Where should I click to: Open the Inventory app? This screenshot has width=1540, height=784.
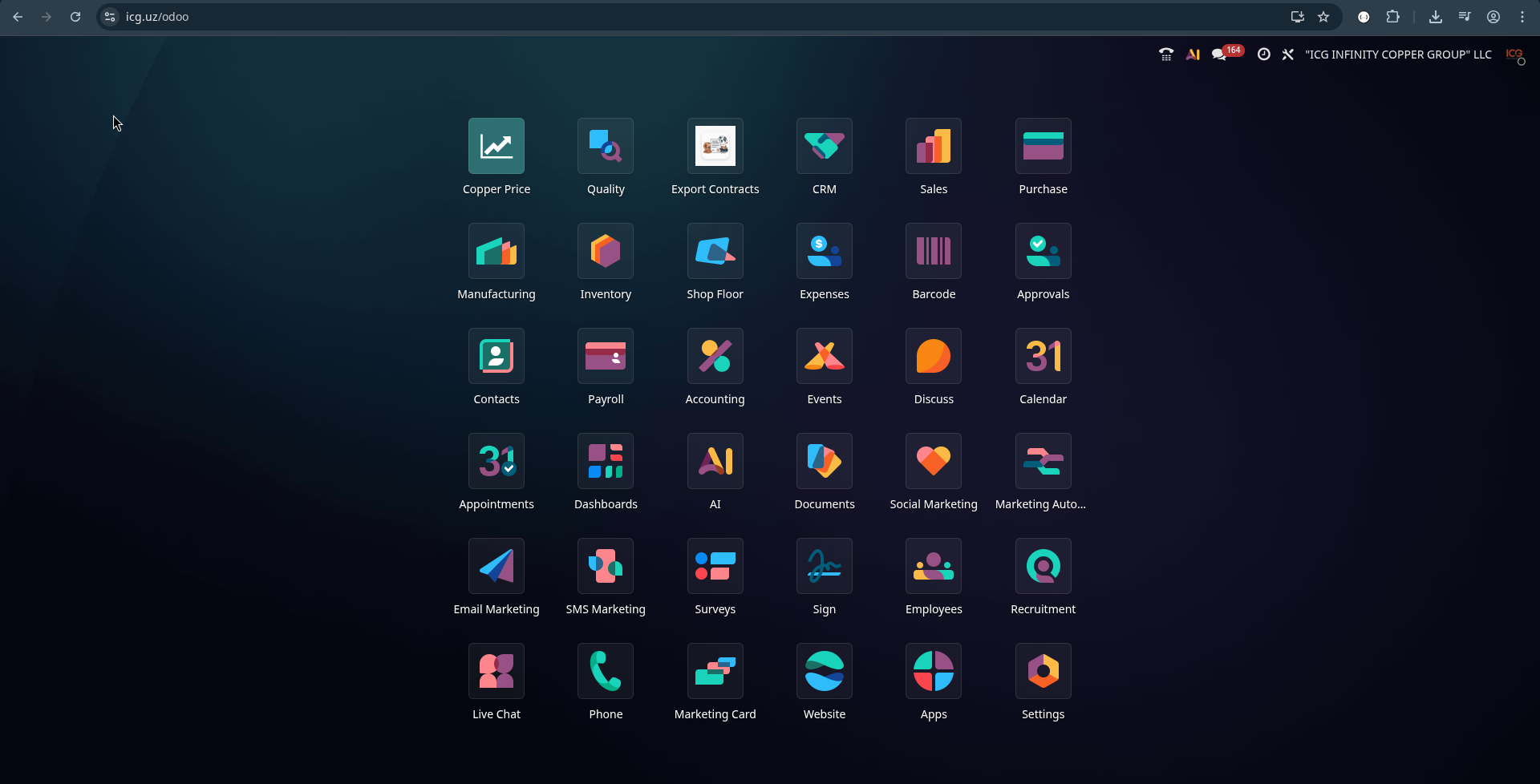click(x=606, y=251)
